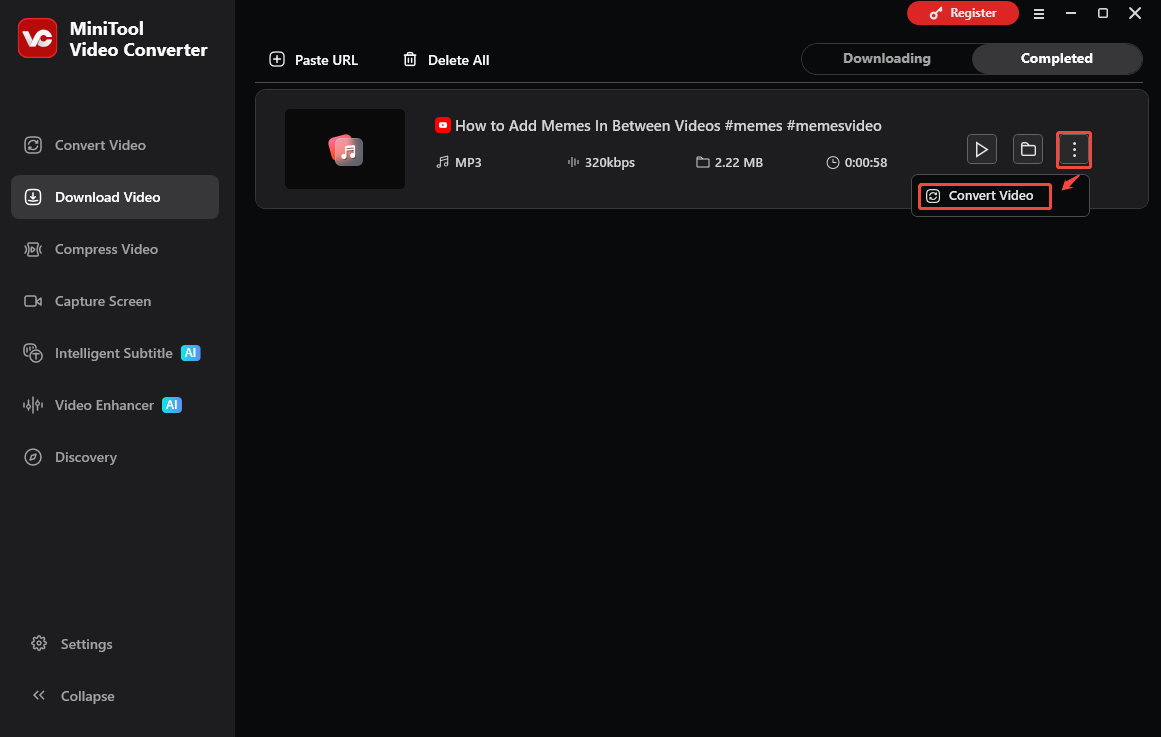1161x737 pixels.
Task: Click the 0:00:58 duration value
Action: coord(866,162)
